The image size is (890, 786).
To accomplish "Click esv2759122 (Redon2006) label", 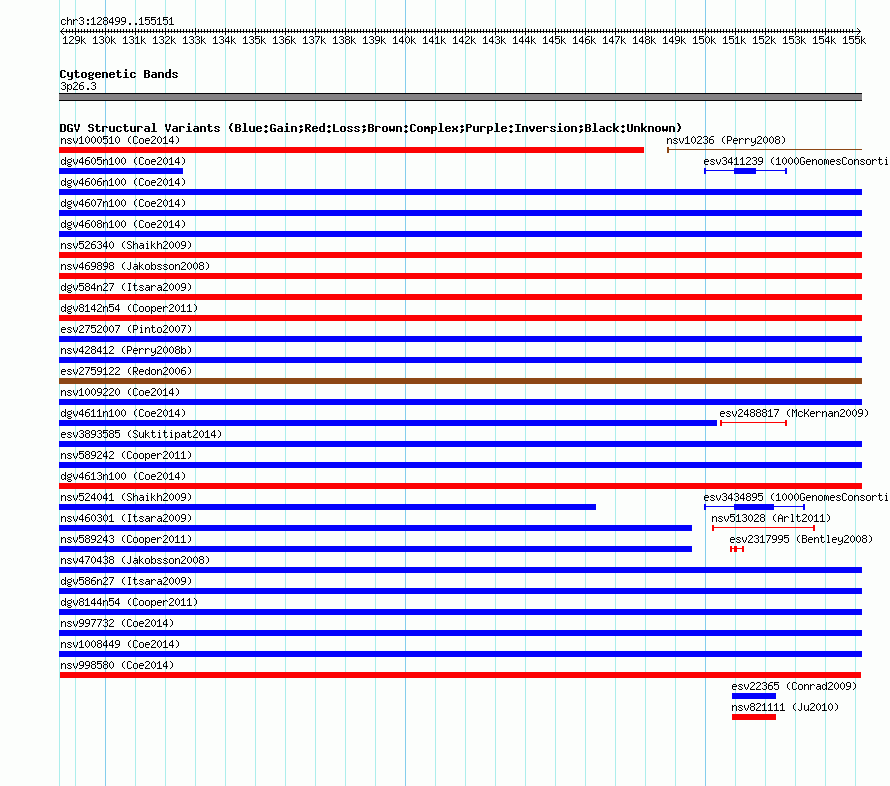I will click(x=126, y=371).
